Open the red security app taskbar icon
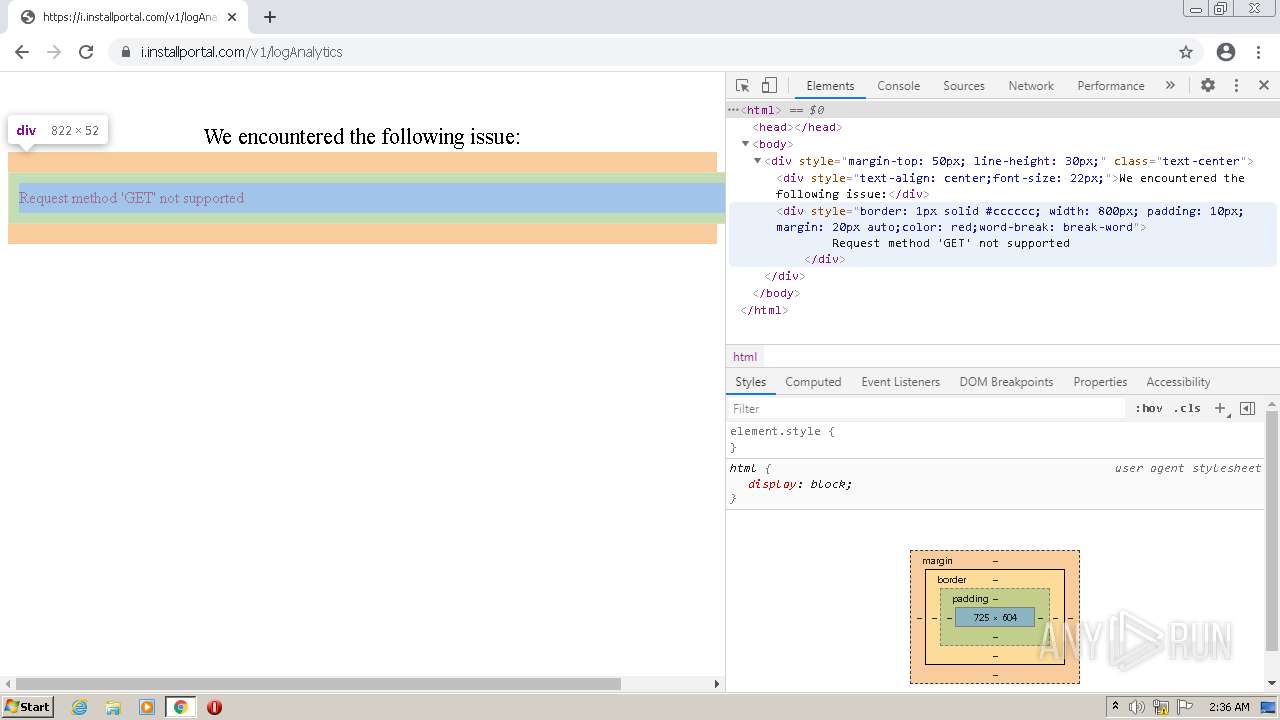 214,707
